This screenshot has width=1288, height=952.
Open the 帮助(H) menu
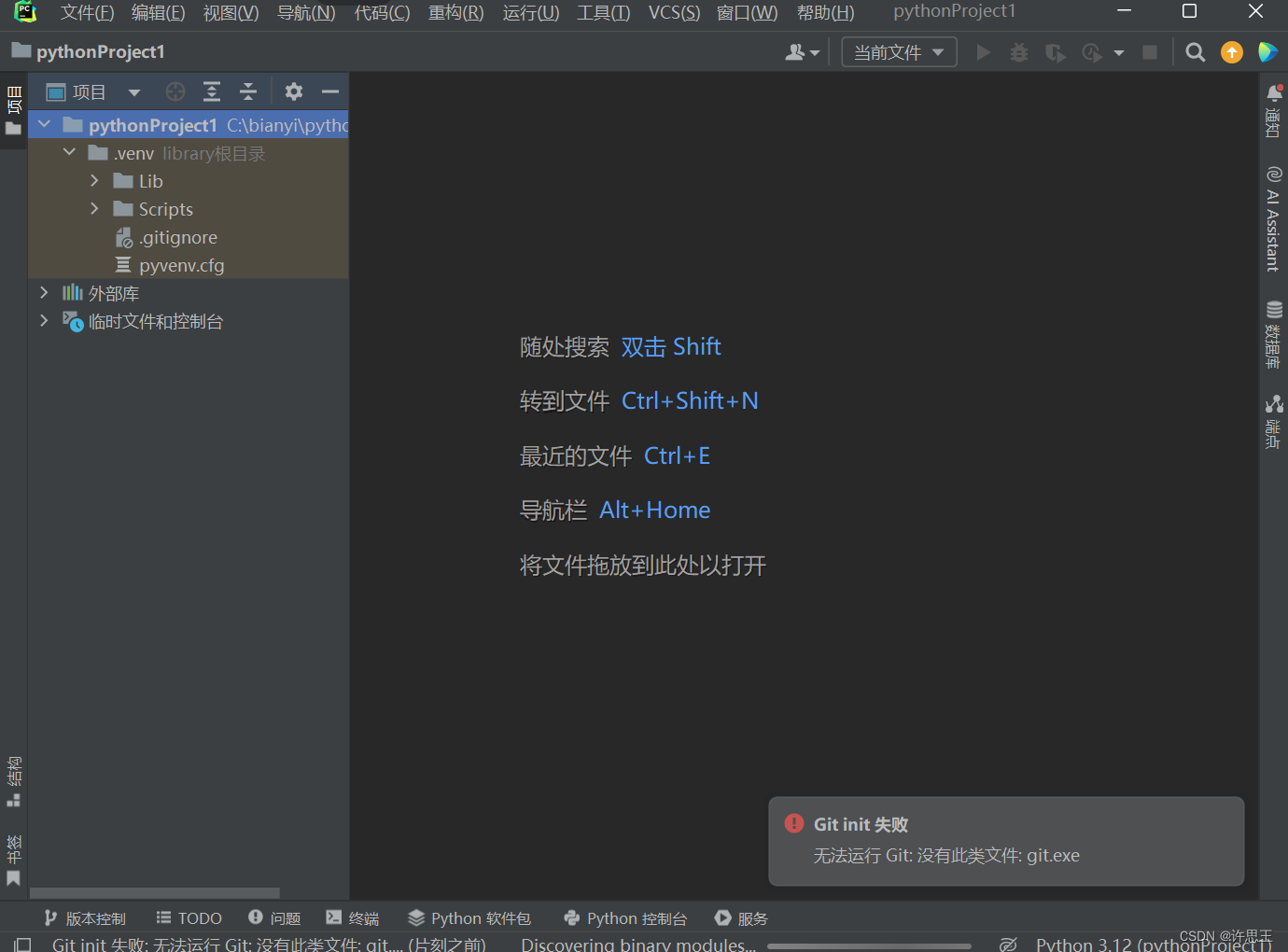tap(825, 12)
